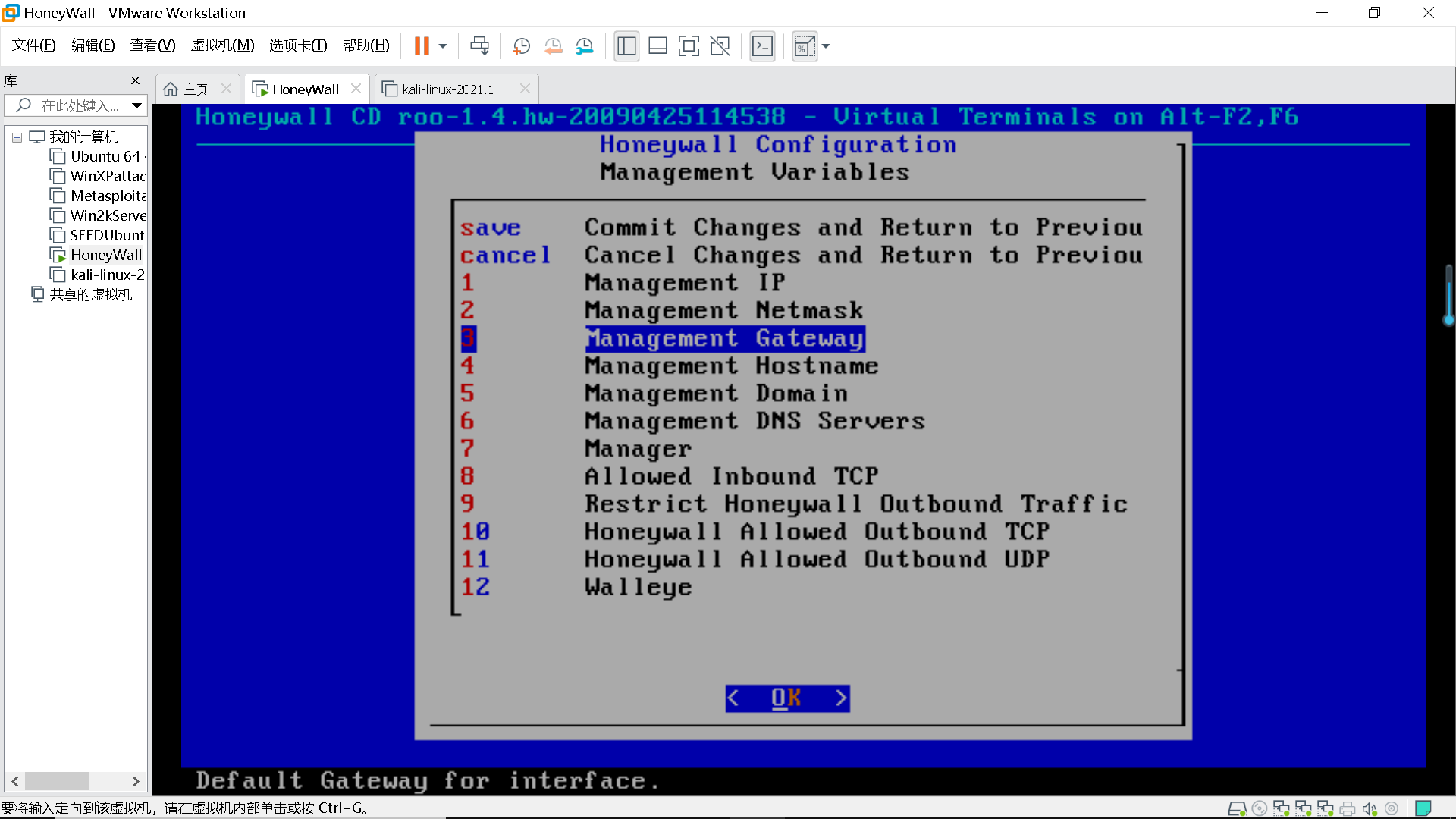
Task: Collapse the 我的计算机 tree node
Action: coord(17,137)
